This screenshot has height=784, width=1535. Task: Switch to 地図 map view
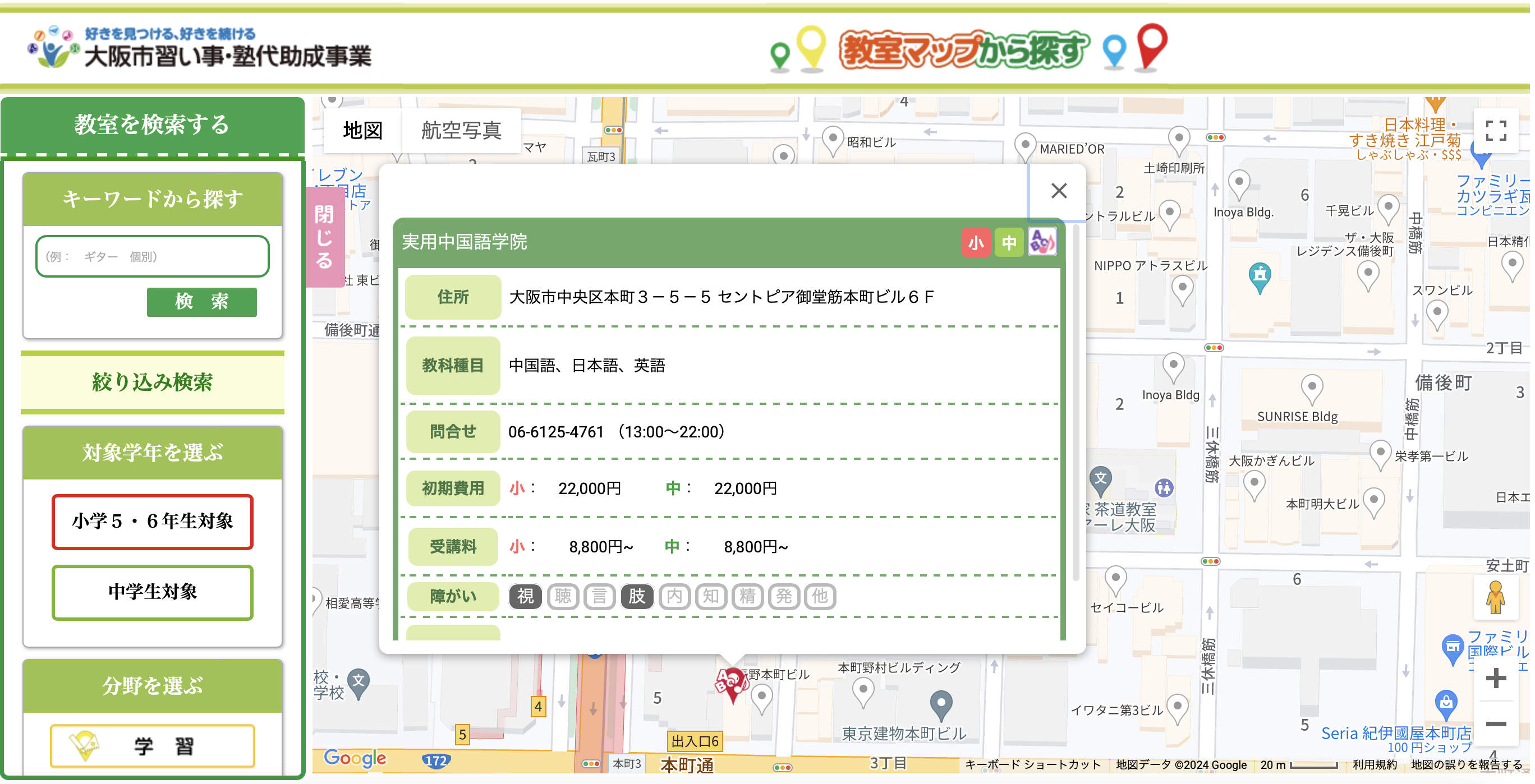point(362,130)
